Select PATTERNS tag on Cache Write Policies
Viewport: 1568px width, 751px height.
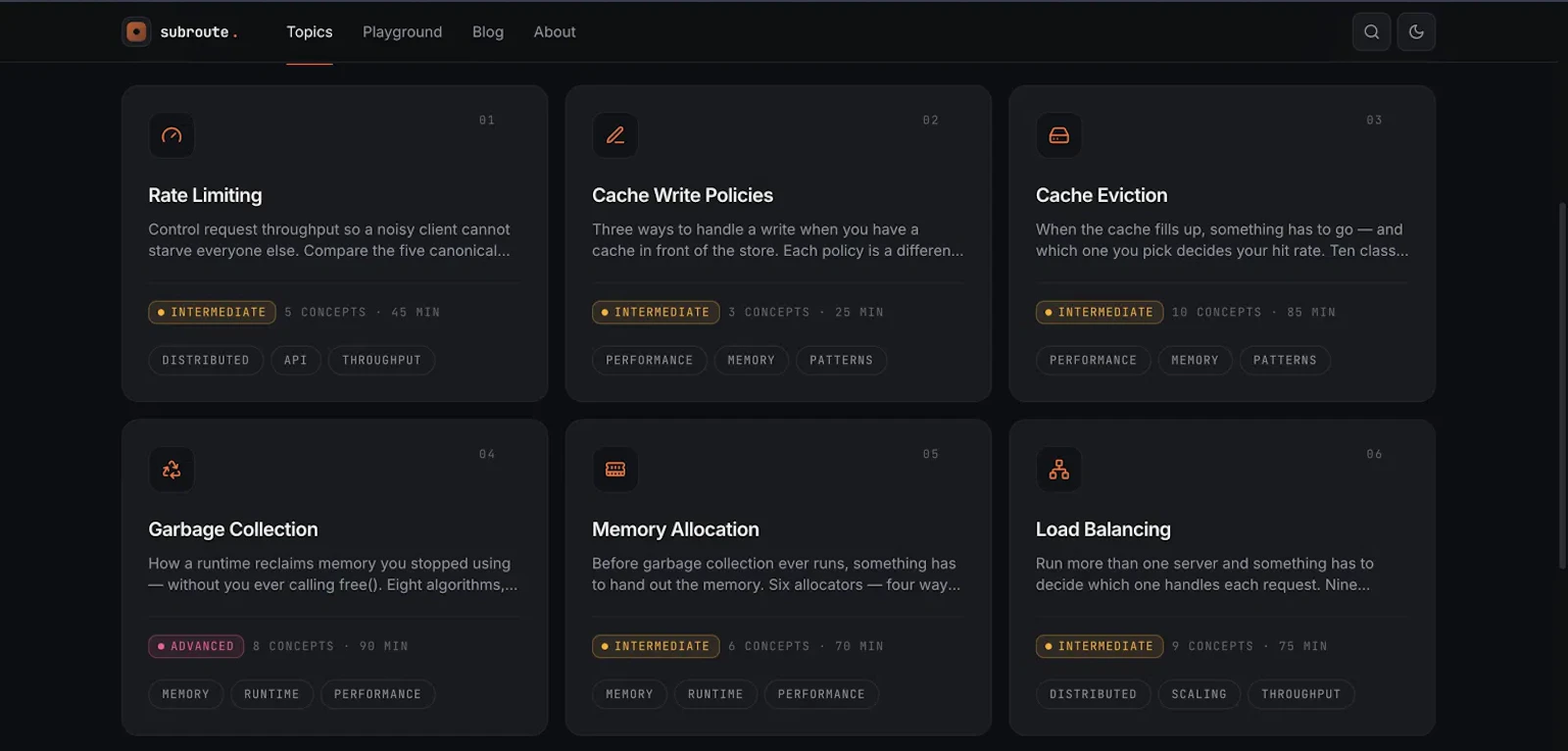pos(841,360)
